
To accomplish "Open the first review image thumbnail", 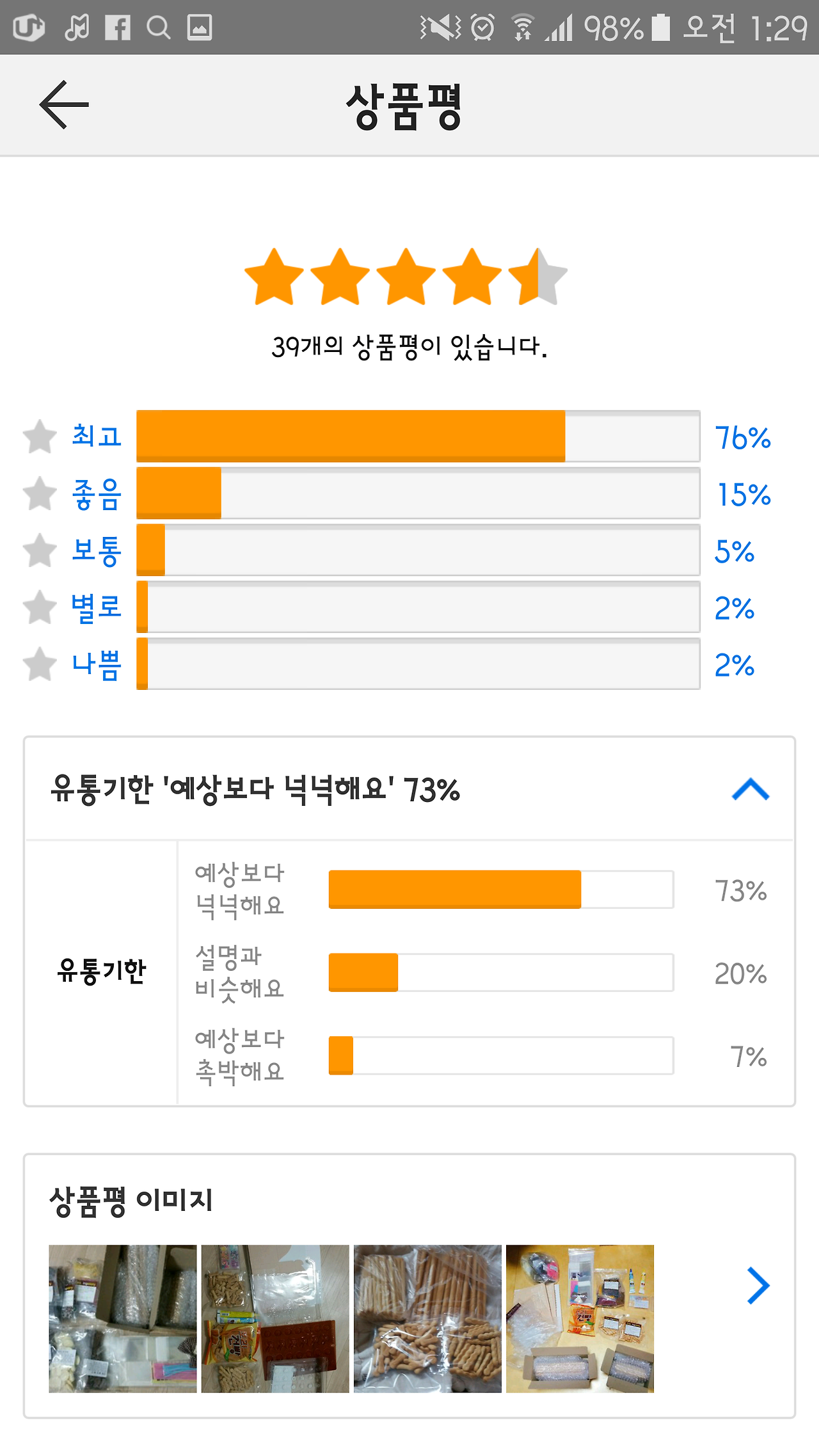I will click(x=123, y=1318).
